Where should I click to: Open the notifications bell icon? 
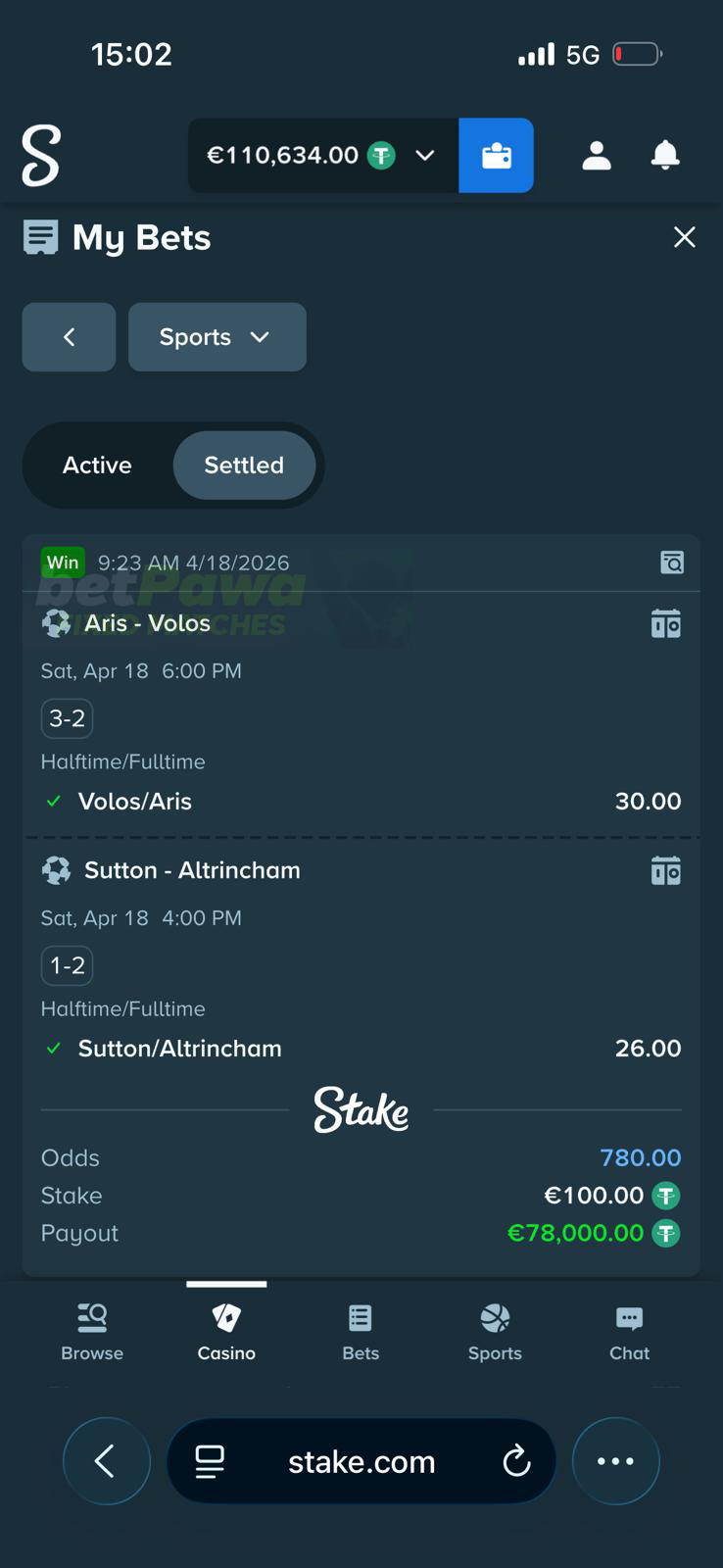point(665,155)
